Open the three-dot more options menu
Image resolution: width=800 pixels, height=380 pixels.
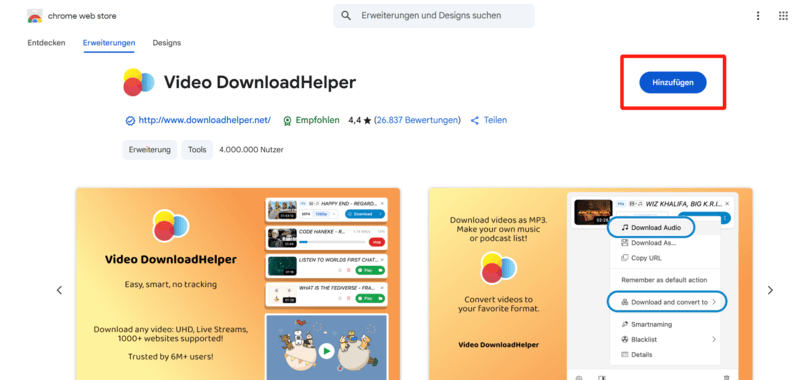click(x=758, y=16)
